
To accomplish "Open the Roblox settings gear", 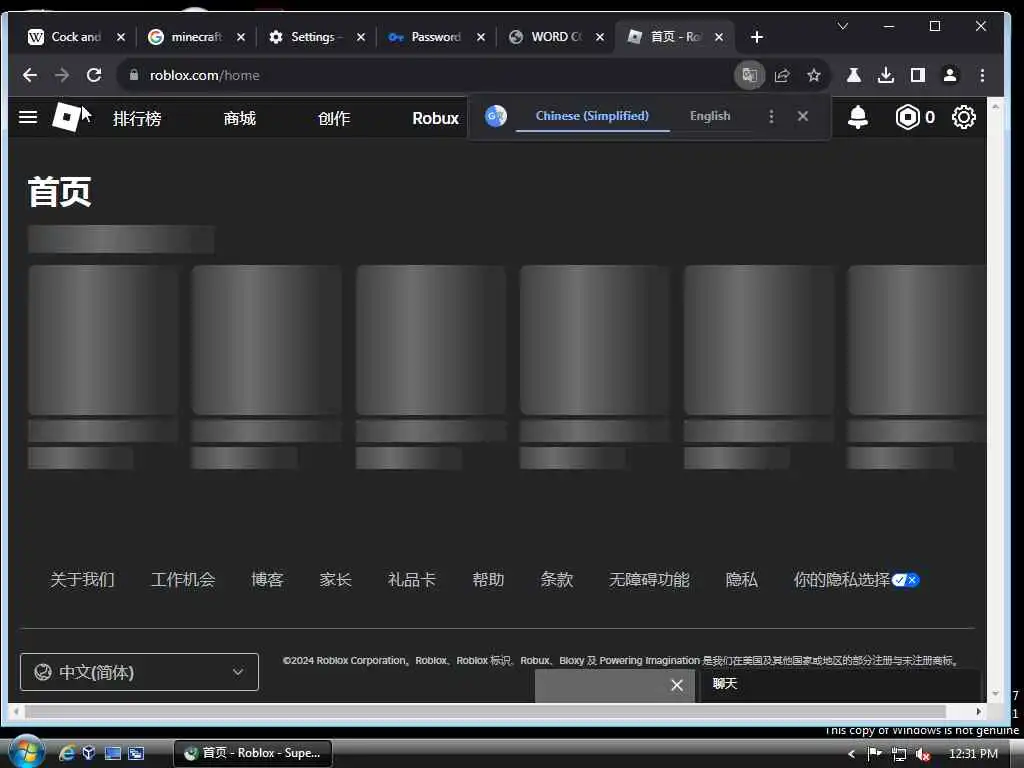I will [963, 118].
